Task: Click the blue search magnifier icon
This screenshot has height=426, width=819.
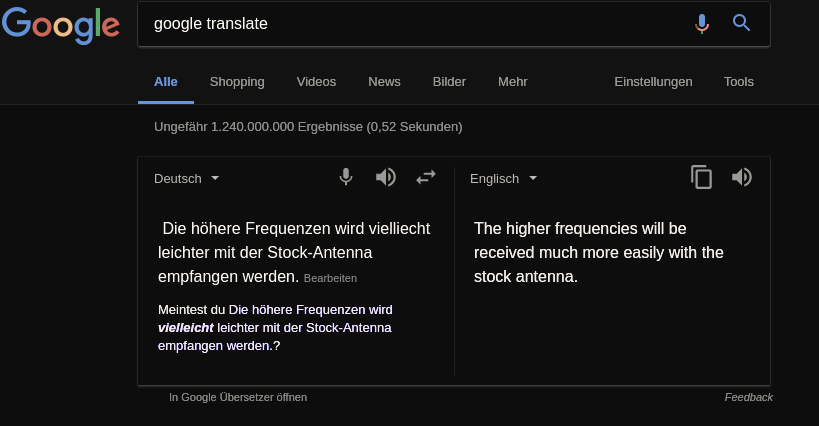Action: [x=741, y=22]
